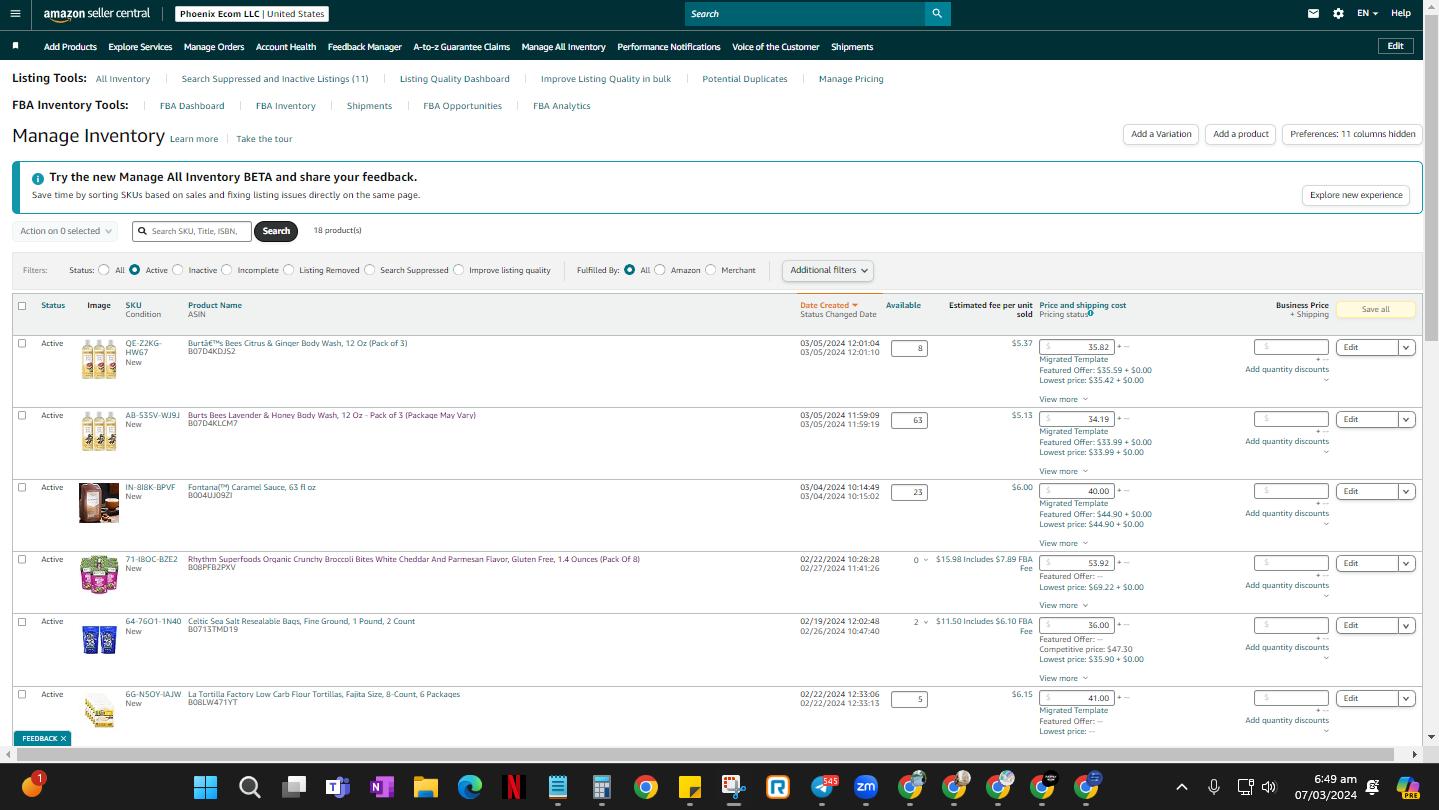
Task: Tick the select-all checkbox in table header
Action: [22, 306]
